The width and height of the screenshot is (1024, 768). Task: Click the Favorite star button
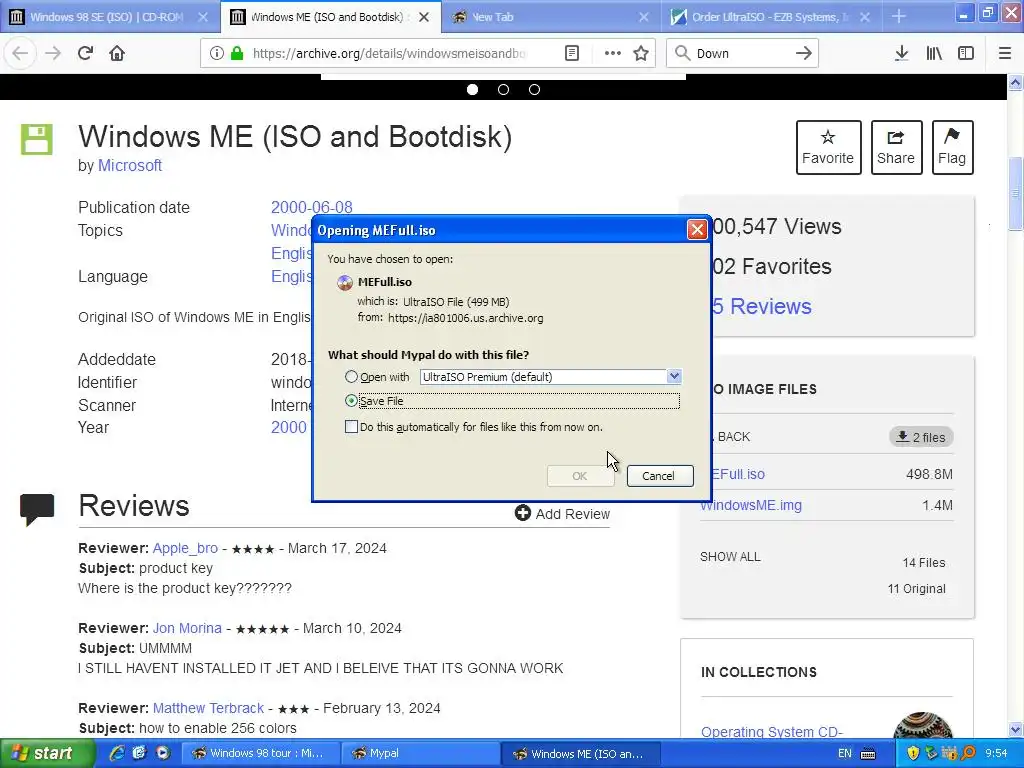pos(828,148)
